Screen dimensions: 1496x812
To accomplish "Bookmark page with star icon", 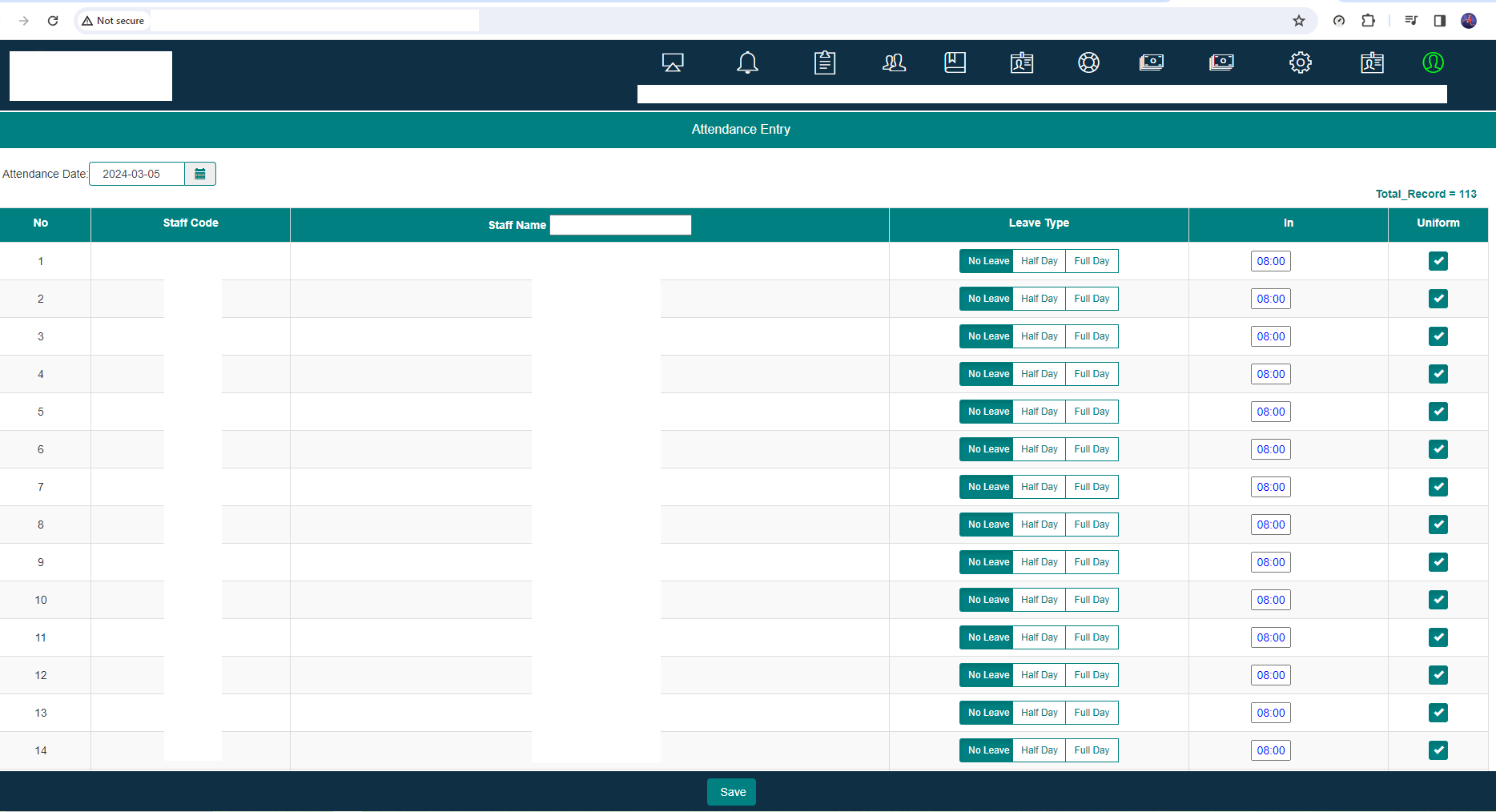I will (x=1299, y=21).
